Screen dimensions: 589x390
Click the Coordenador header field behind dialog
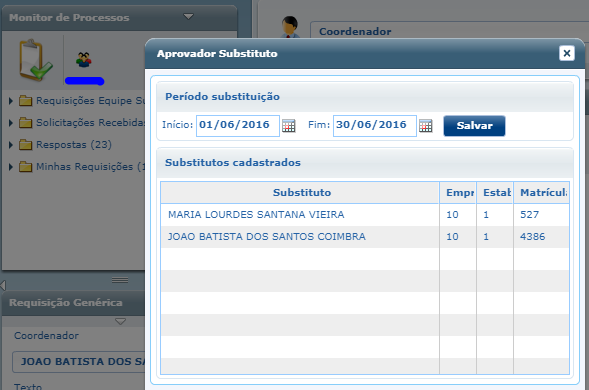449,30
